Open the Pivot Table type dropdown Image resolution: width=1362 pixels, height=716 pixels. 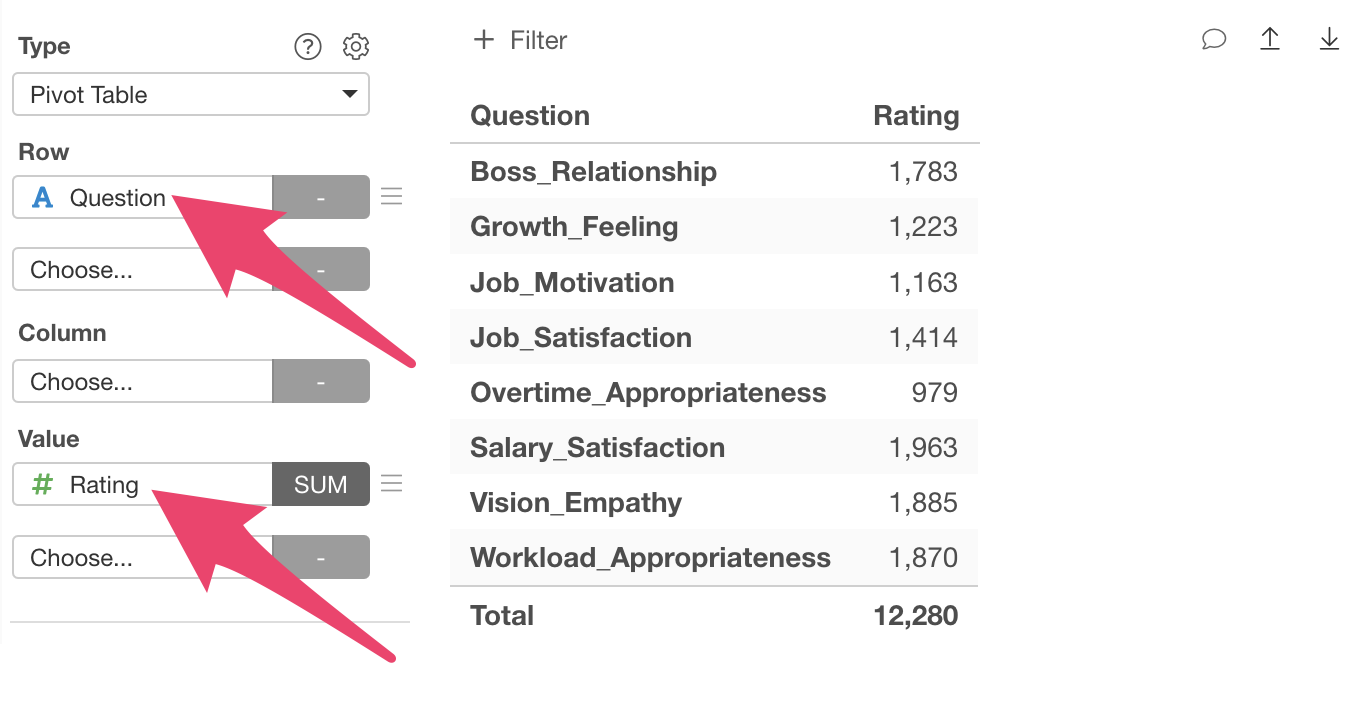pyautogui.click(x=191, y=95)
